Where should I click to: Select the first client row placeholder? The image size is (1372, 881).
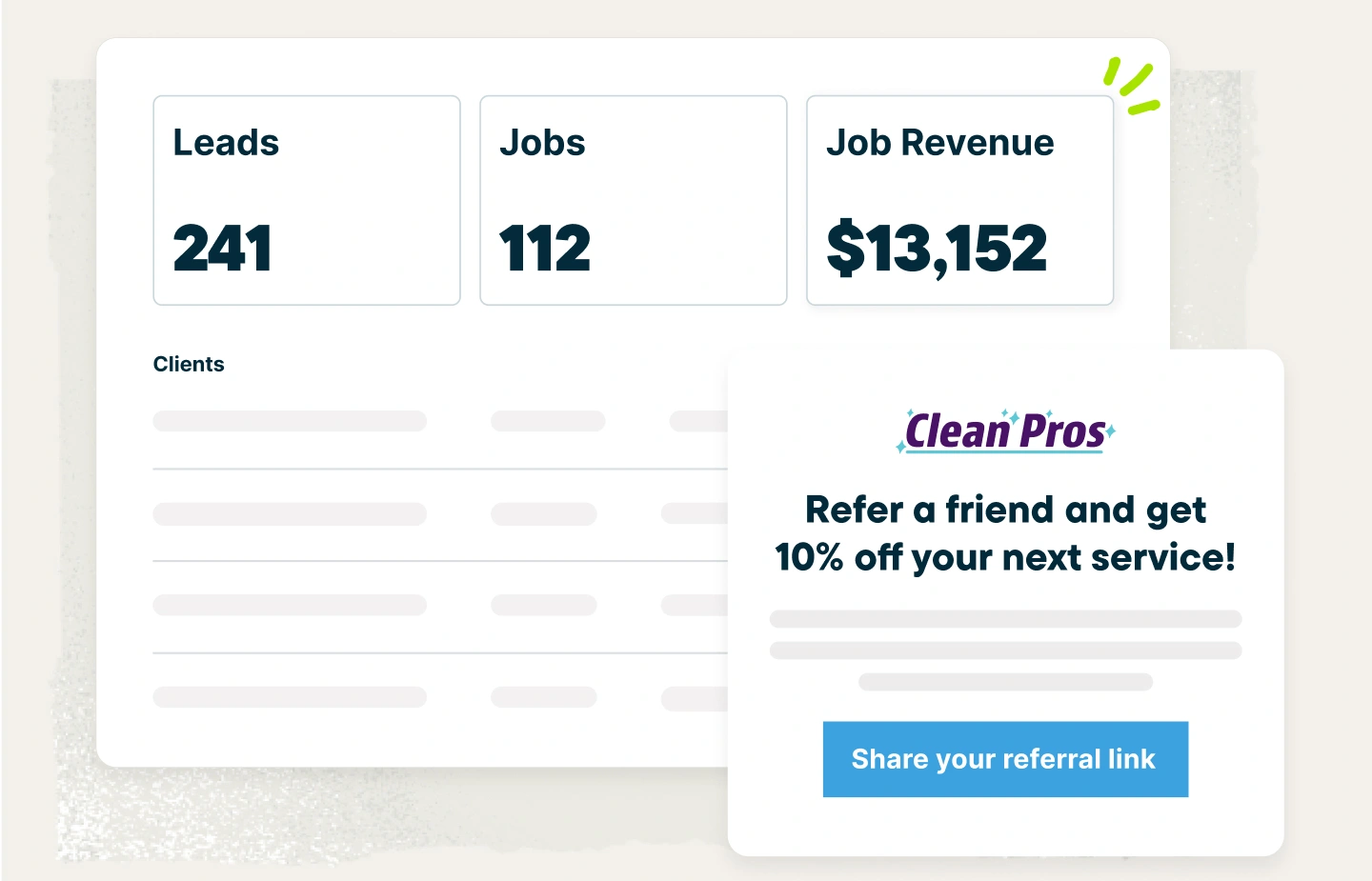(x=440, y=421)
